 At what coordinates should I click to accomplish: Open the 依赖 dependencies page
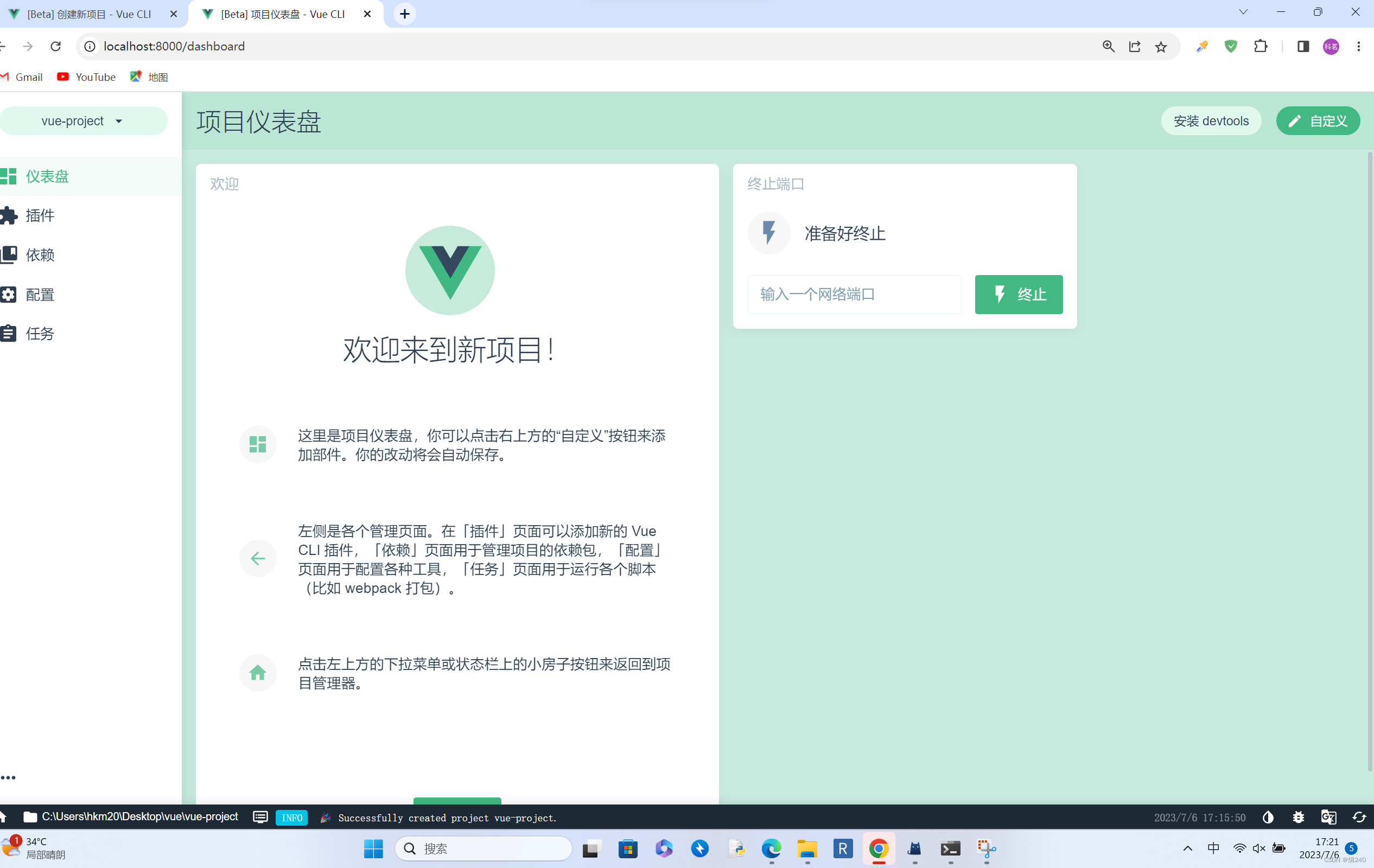[x=91, y=255]
